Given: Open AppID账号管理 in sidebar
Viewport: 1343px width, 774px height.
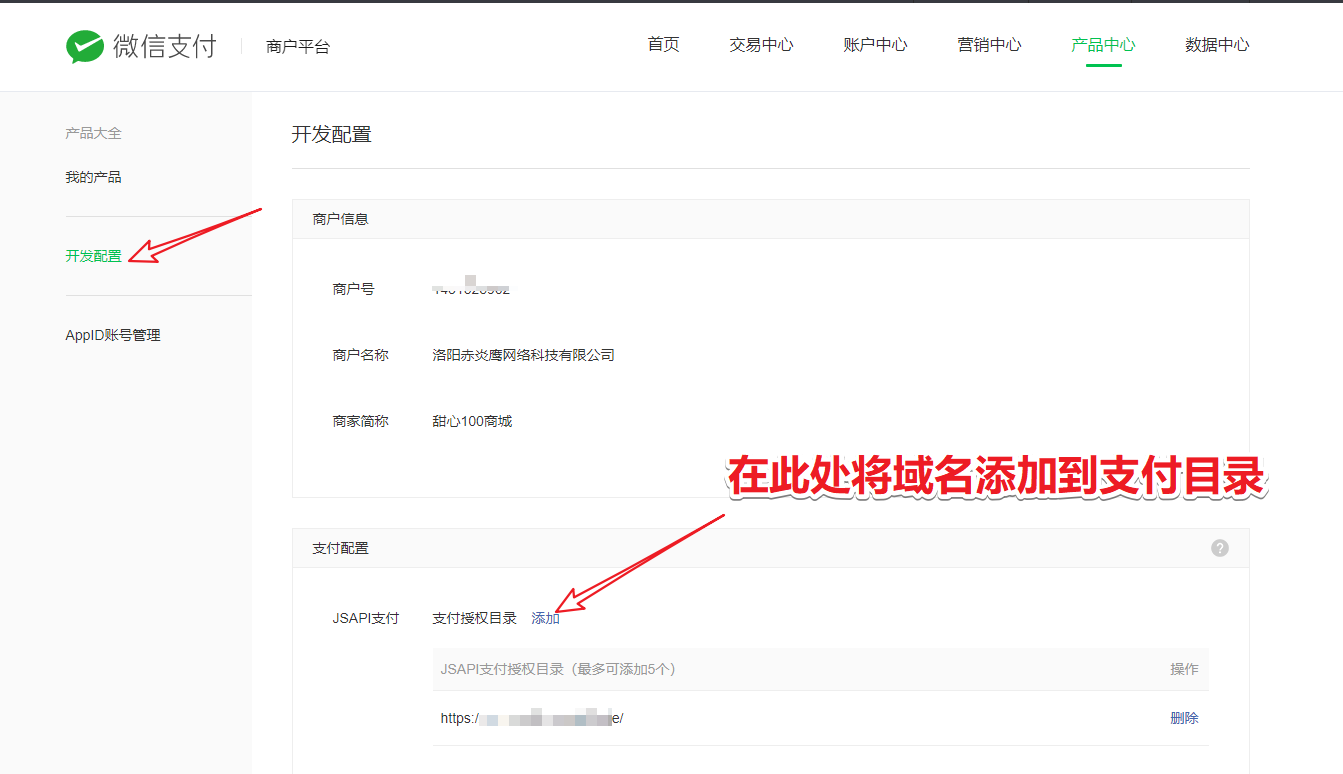Looking at the screenshot, I should 113,335.
